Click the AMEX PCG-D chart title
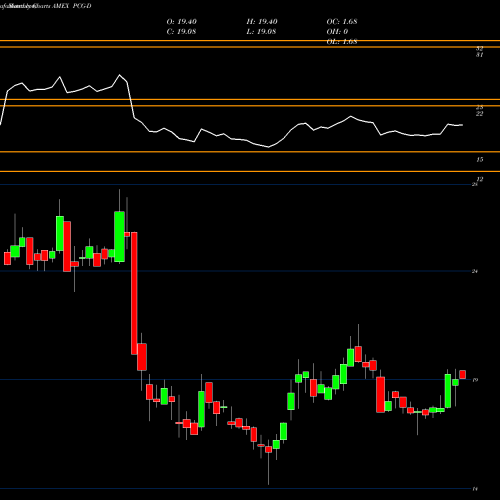Screen dimensions: 500x500 point(72,6)
